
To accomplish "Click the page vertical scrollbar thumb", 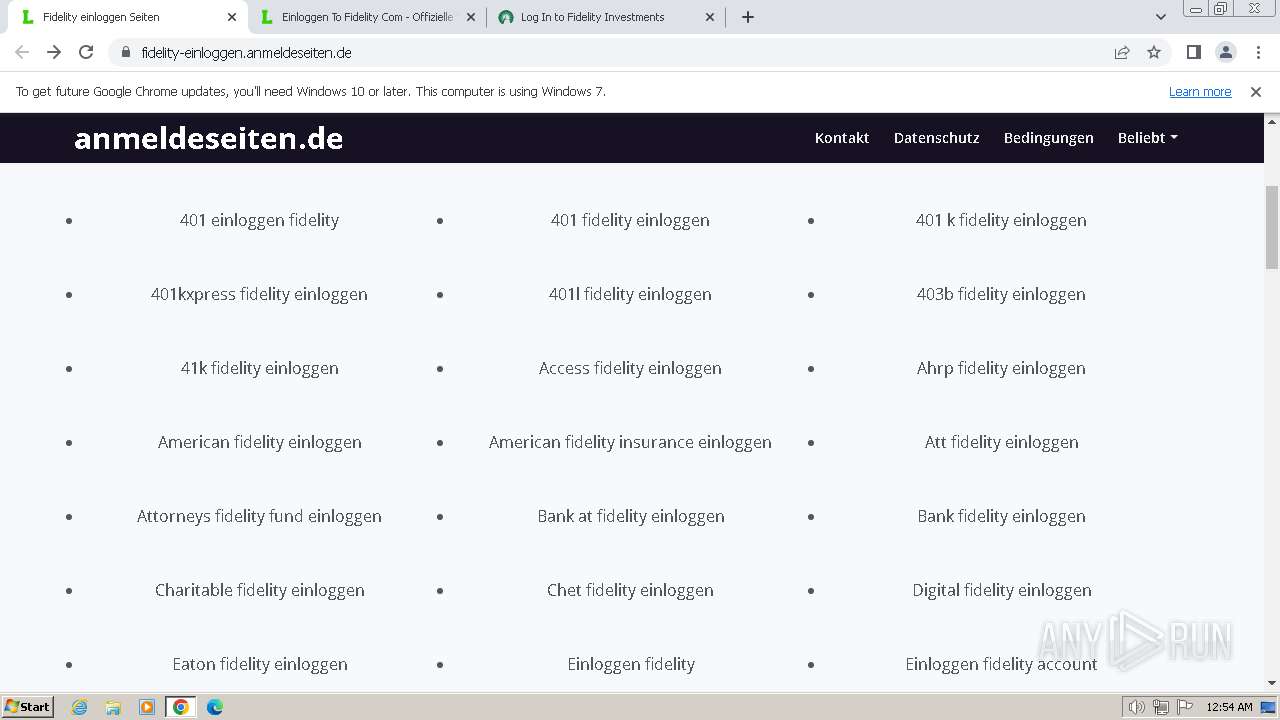I will tap(1272, 227).
